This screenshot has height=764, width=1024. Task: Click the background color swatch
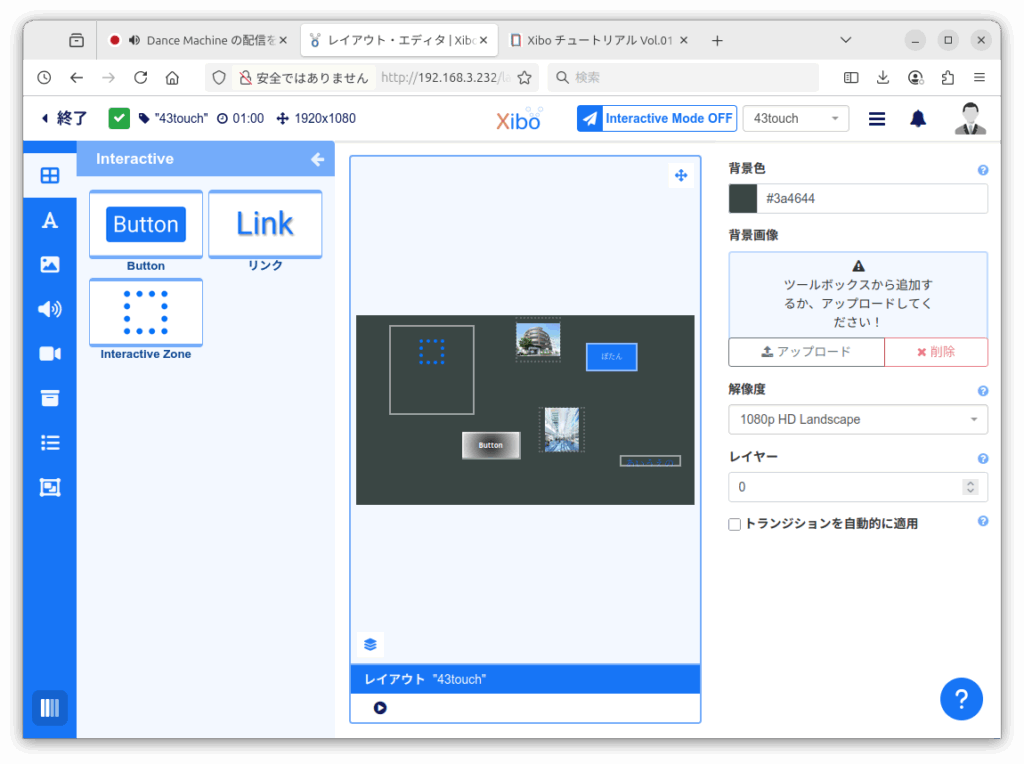[743, 199]
